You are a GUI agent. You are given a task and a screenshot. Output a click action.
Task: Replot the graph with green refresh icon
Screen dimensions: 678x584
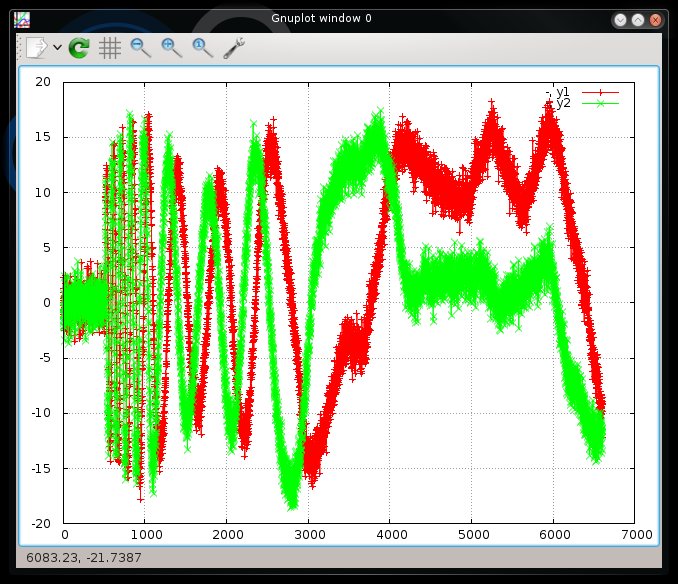79,47
